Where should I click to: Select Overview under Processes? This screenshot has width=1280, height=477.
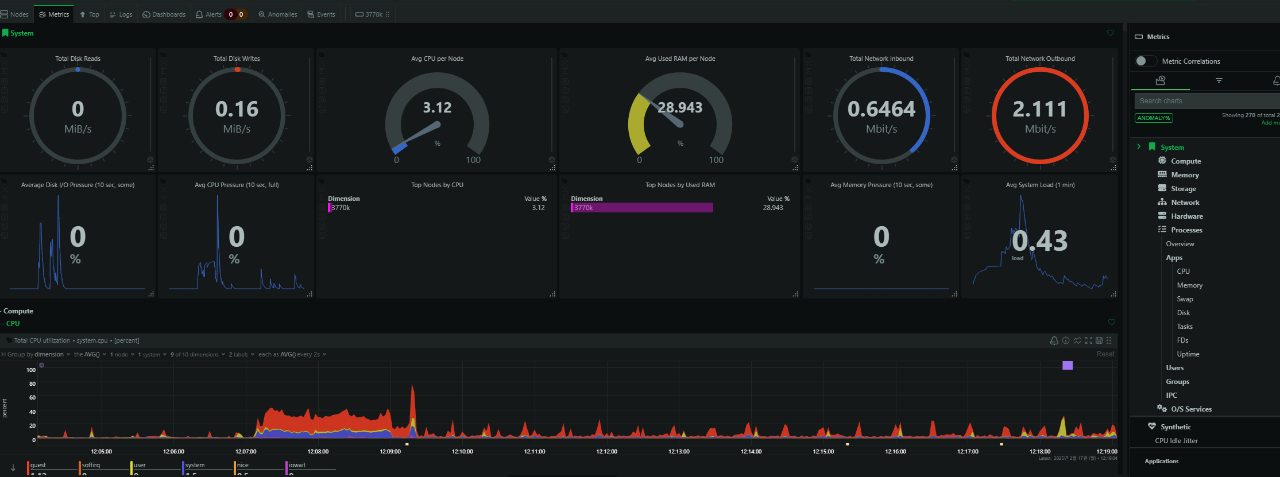[x=1180, y=244]
